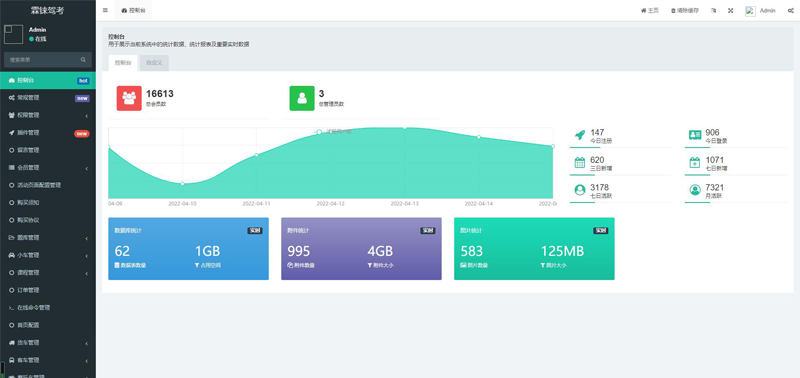Click the car icon beside 小车管理
Viewport: 800px width, 378px height.
(x=12, y=255)
